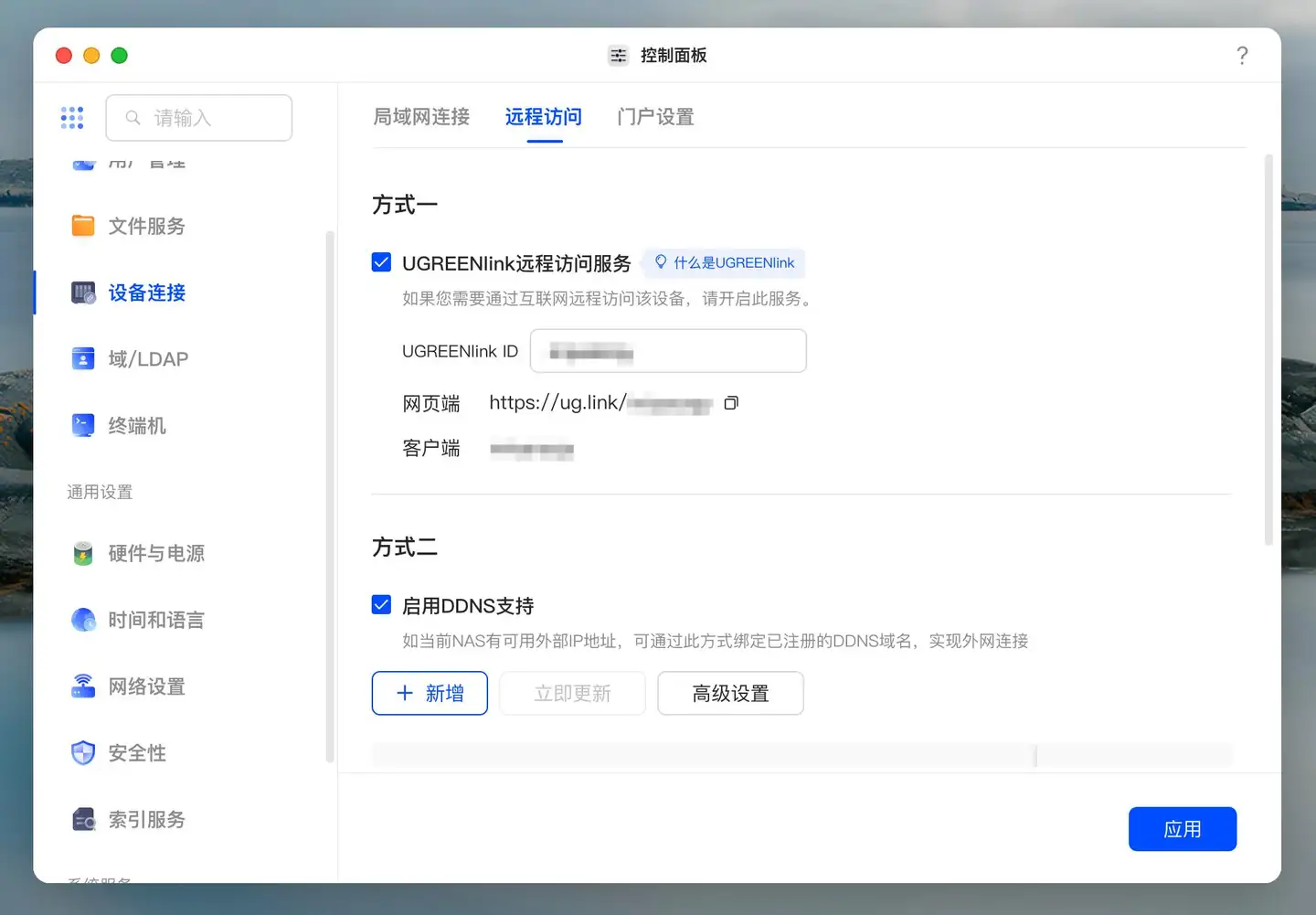
Task: Click the window minimize yellow button
Action: point(91,56)
